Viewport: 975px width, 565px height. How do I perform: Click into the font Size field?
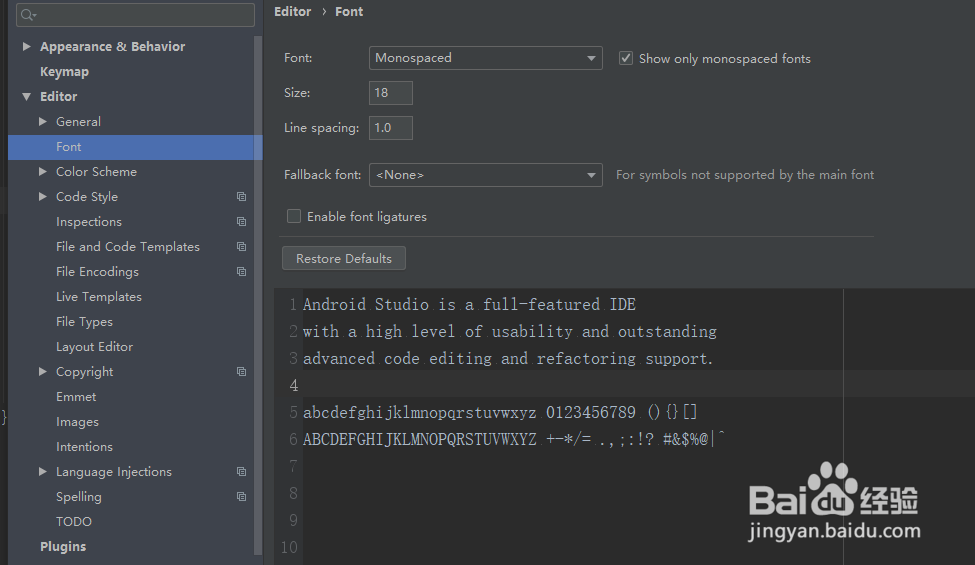[390, 93]
